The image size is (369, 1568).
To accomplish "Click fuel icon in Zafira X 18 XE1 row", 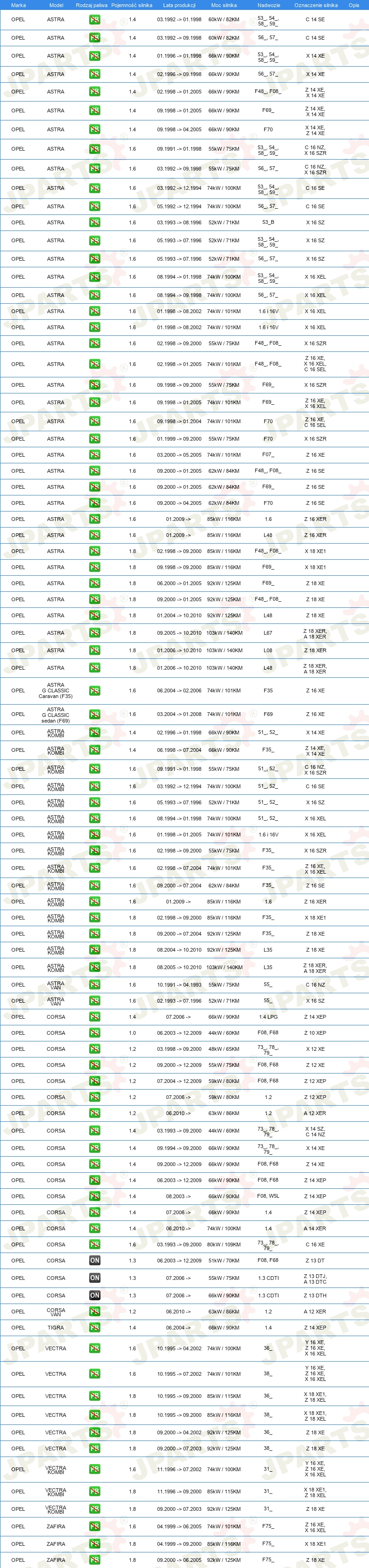I will tap(95, 1543).
